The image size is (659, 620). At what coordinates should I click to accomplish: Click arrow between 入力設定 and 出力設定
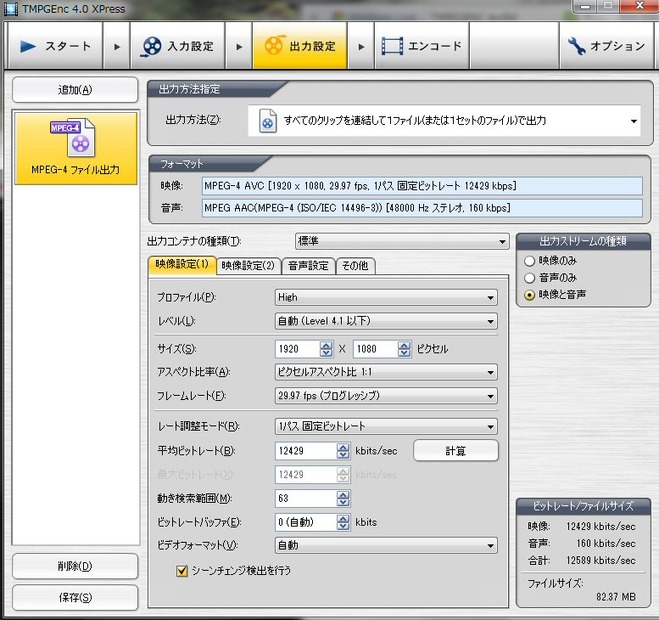pyautogui.click(x=239, y=46)
